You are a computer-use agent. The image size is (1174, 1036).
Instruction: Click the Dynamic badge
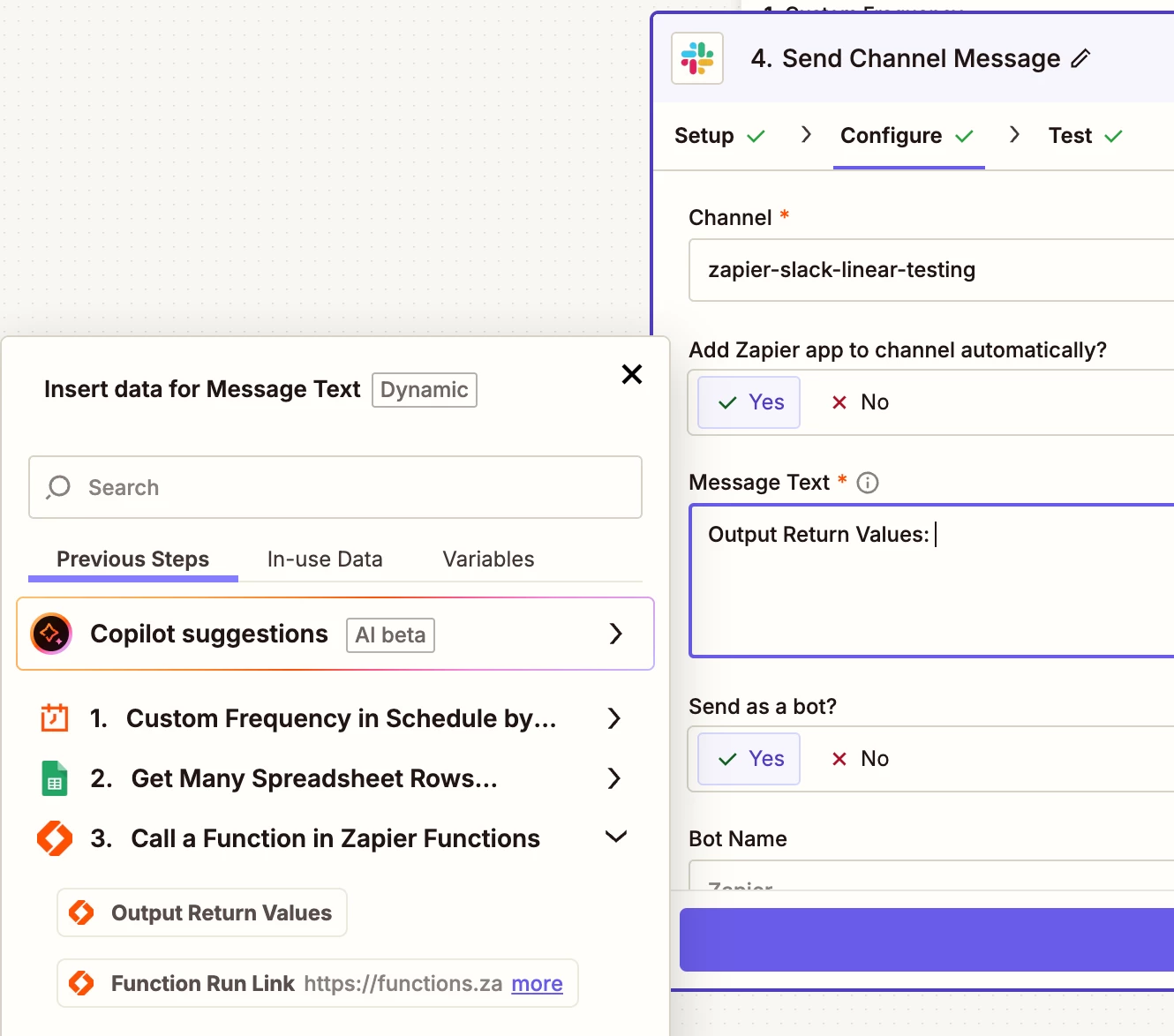tap(425, 390)
